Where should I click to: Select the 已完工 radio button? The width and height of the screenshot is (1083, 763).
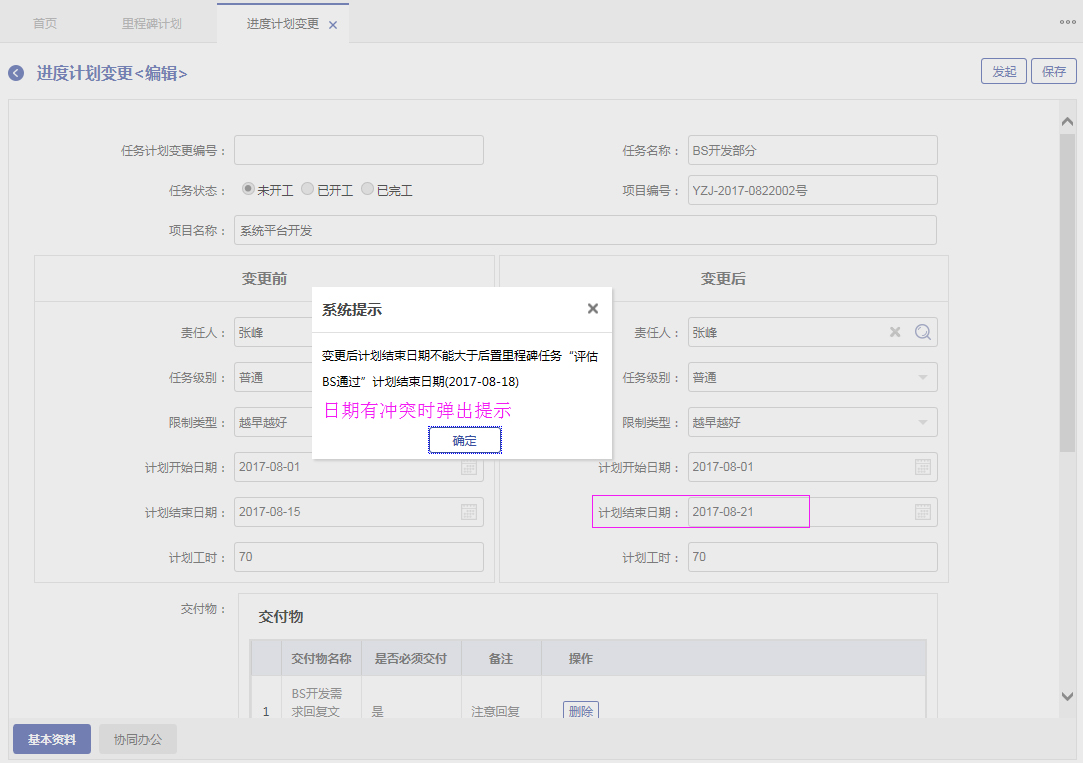tap(367, 189)
